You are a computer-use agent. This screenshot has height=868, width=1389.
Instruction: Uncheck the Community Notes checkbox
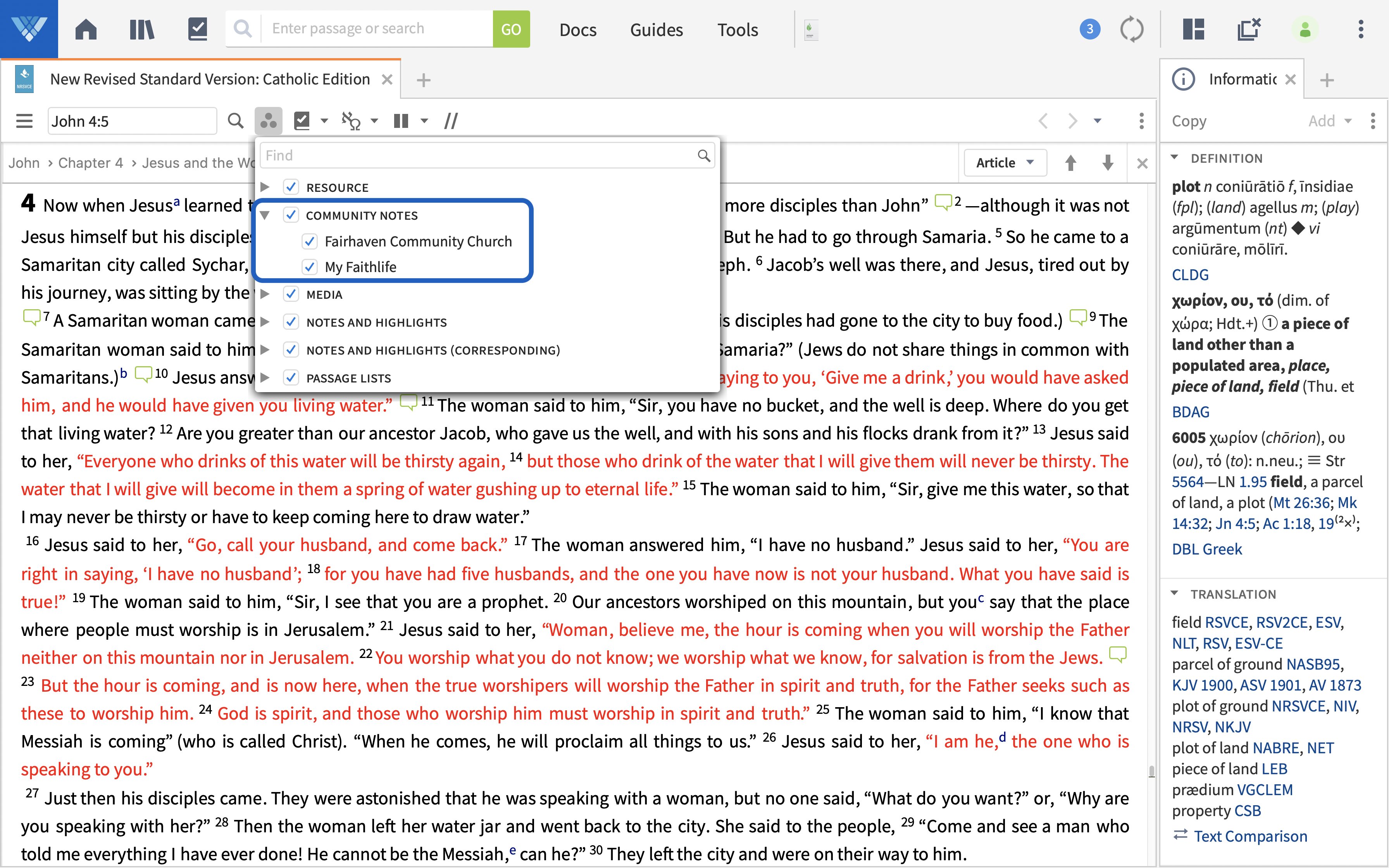point(291,215)
